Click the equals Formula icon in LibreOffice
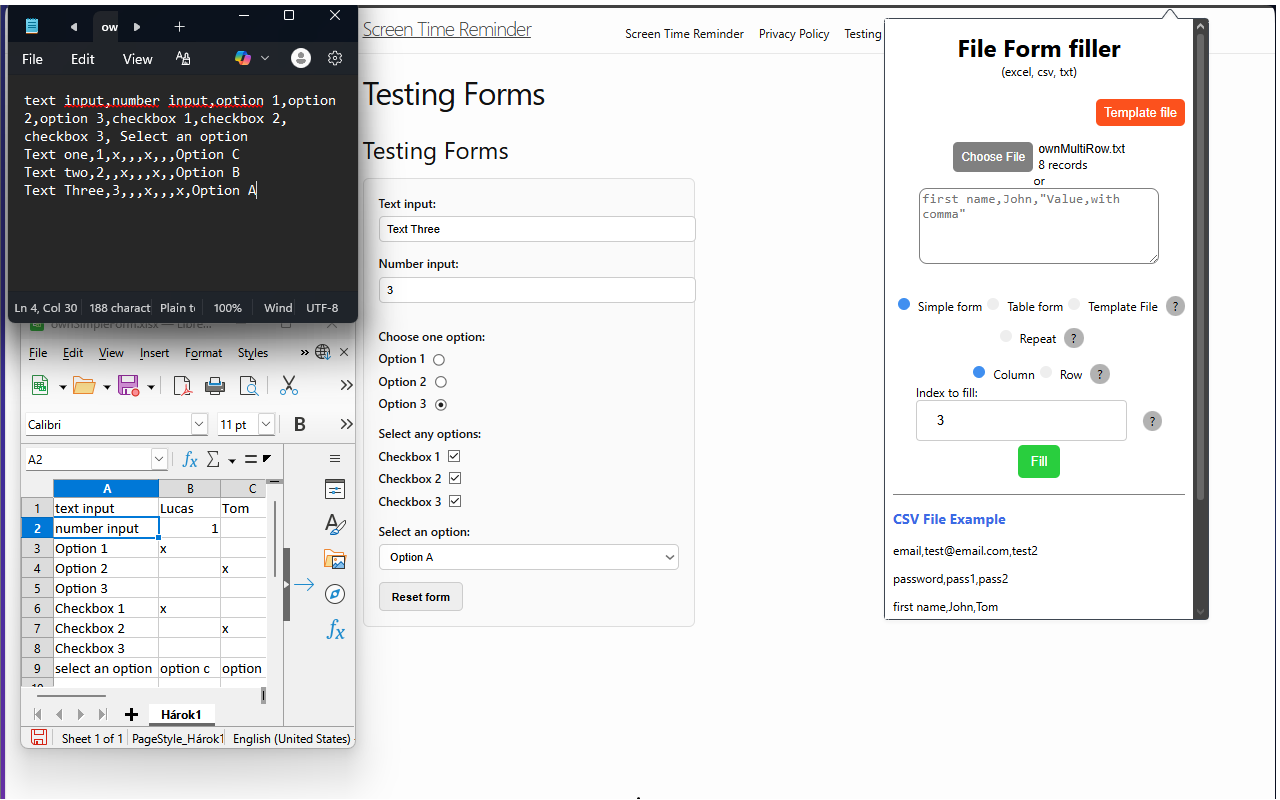1280x800 pixels. click(251, 459)
